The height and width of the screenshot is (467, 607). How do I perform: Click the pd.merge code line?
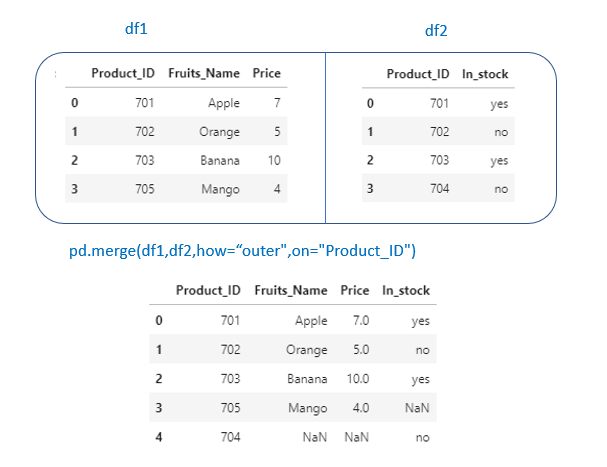[242, 250]
